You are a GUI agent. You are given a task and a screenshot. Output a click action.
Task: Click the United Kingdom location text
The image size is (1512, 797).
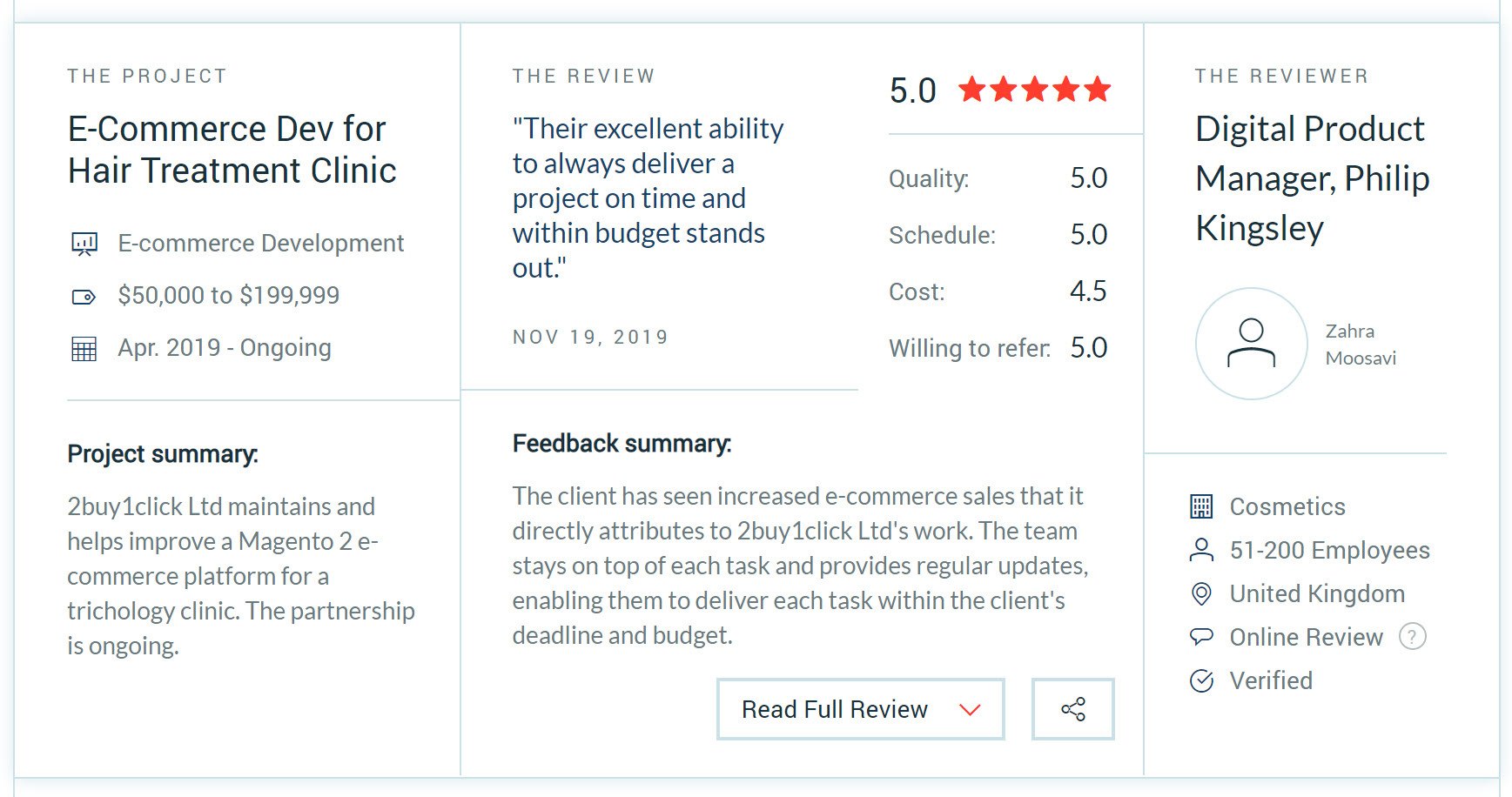(x=1316, y=593)
